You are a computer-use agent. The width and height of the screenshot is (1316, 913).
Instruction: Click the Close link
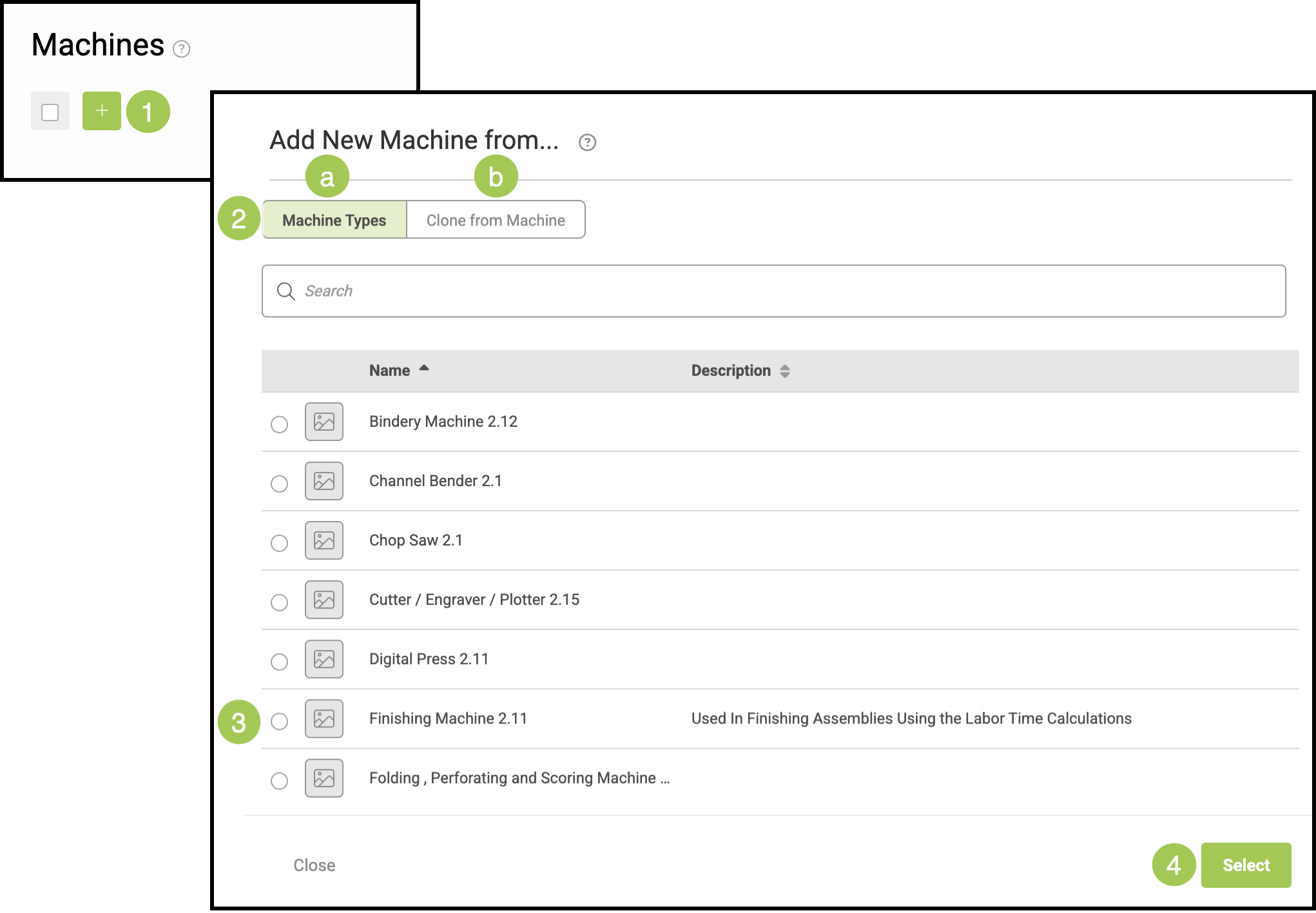point(314,865)
